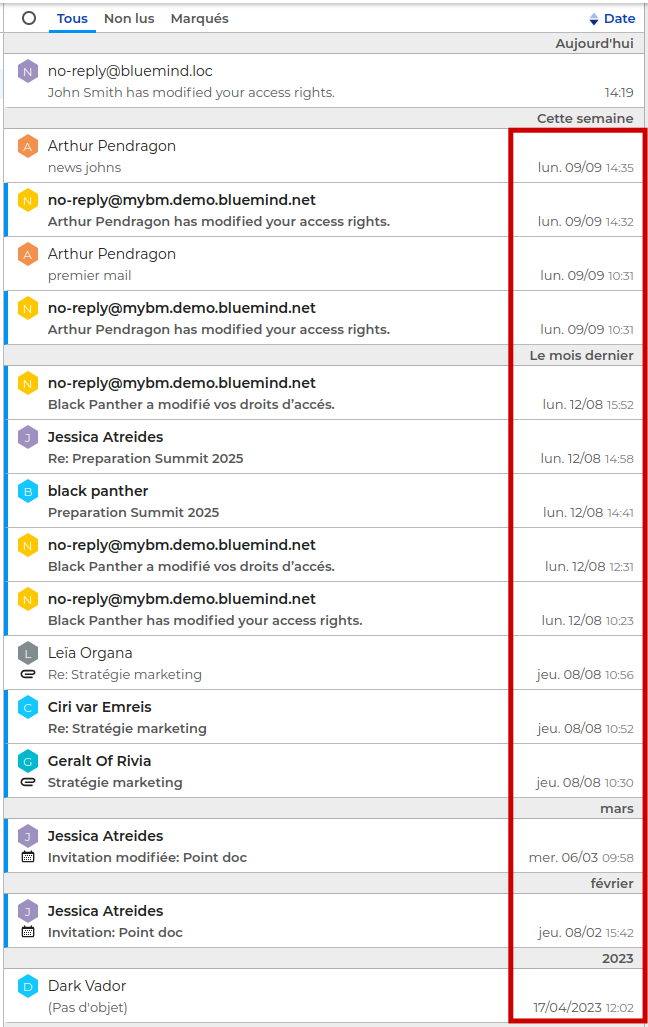Click the black panther avatar icon
The width and height of the screenshot is (648, 1027).
(28, 491)
